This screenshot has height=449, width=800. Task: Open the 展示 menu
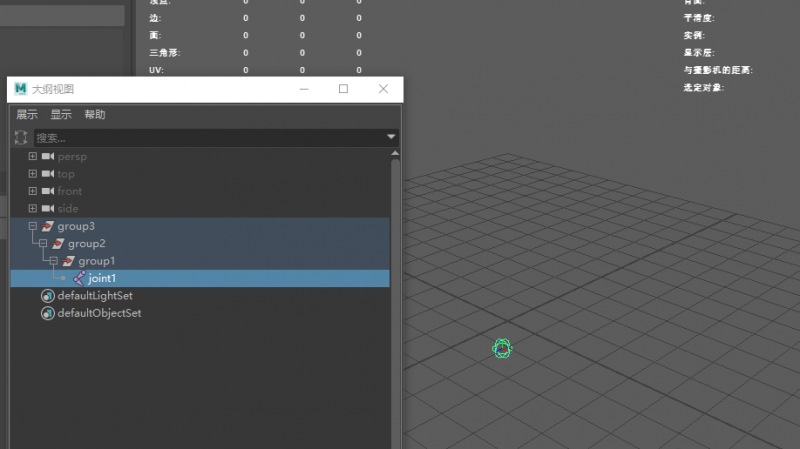click(27, 114)
